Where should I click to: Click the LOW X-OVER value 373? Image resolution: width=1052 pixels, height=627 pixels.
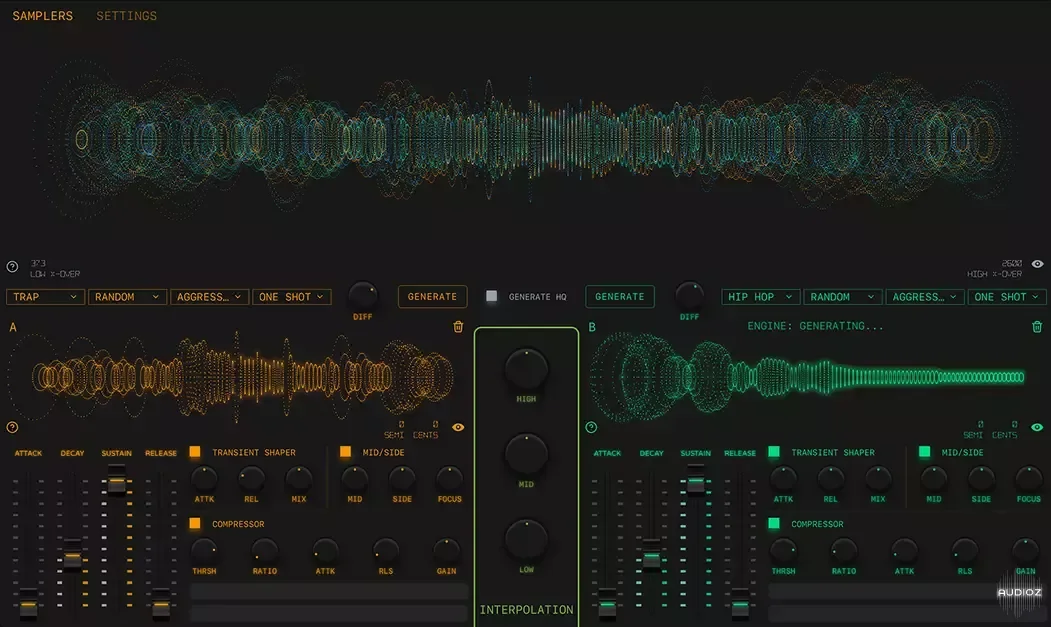point(38,264)
